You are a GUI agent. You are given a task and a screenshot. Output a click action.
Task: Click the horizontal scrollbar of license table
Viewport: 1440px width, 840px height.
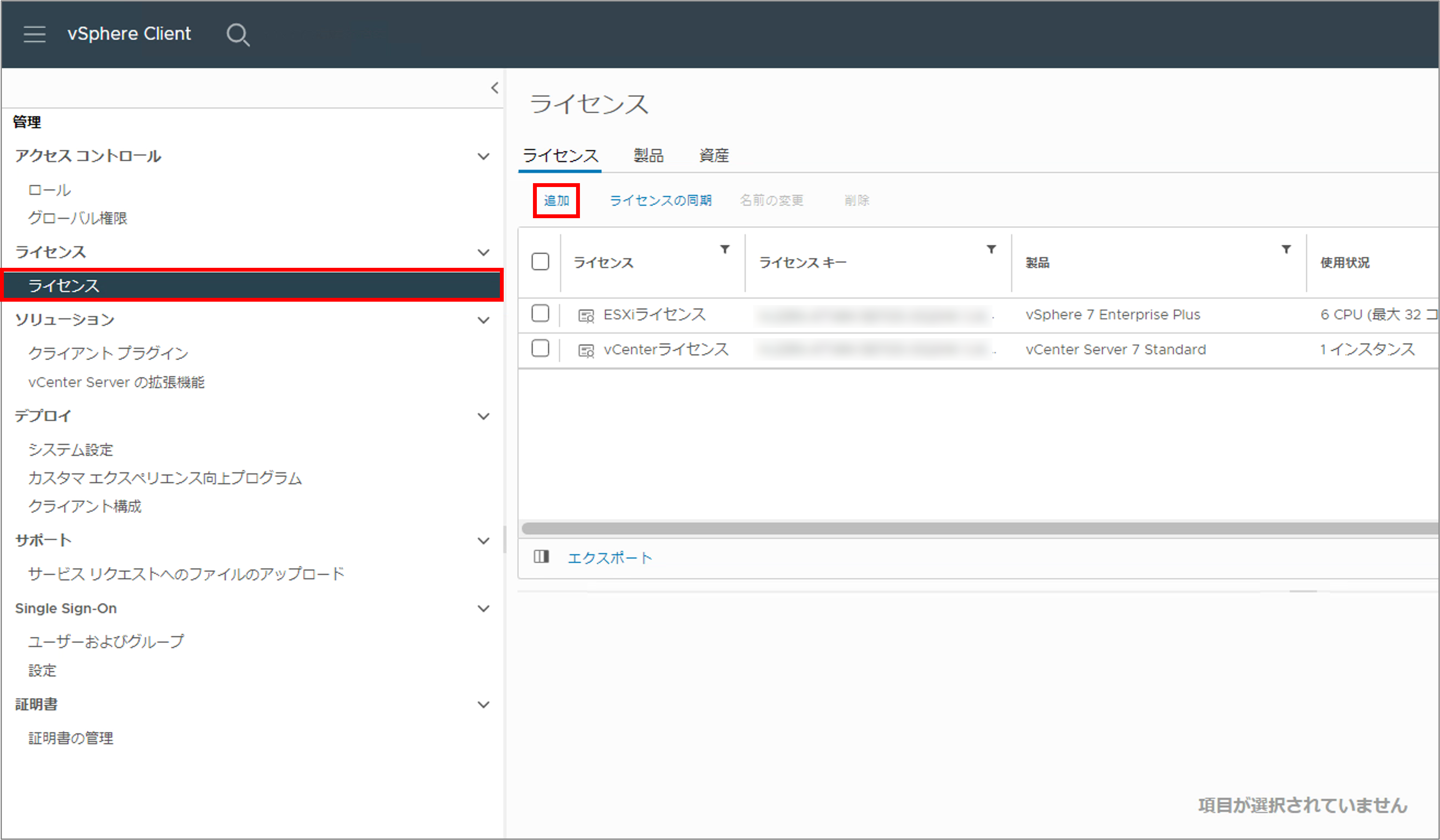[x=980, y=528]
